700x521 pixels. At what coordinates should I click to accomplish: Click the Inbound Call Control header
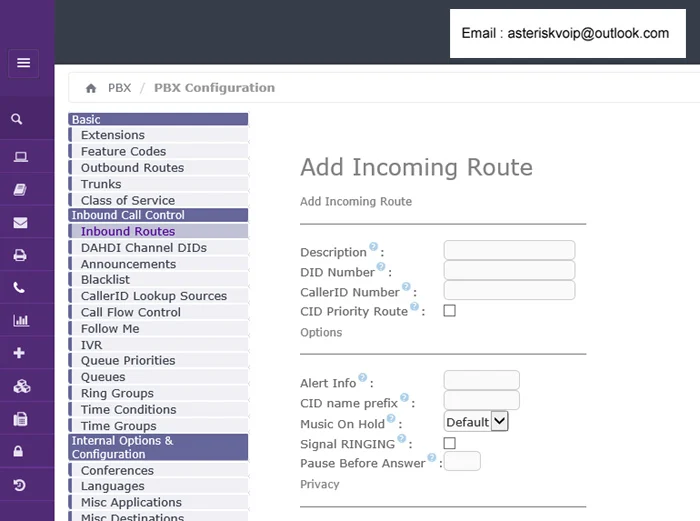click(158, 215)
